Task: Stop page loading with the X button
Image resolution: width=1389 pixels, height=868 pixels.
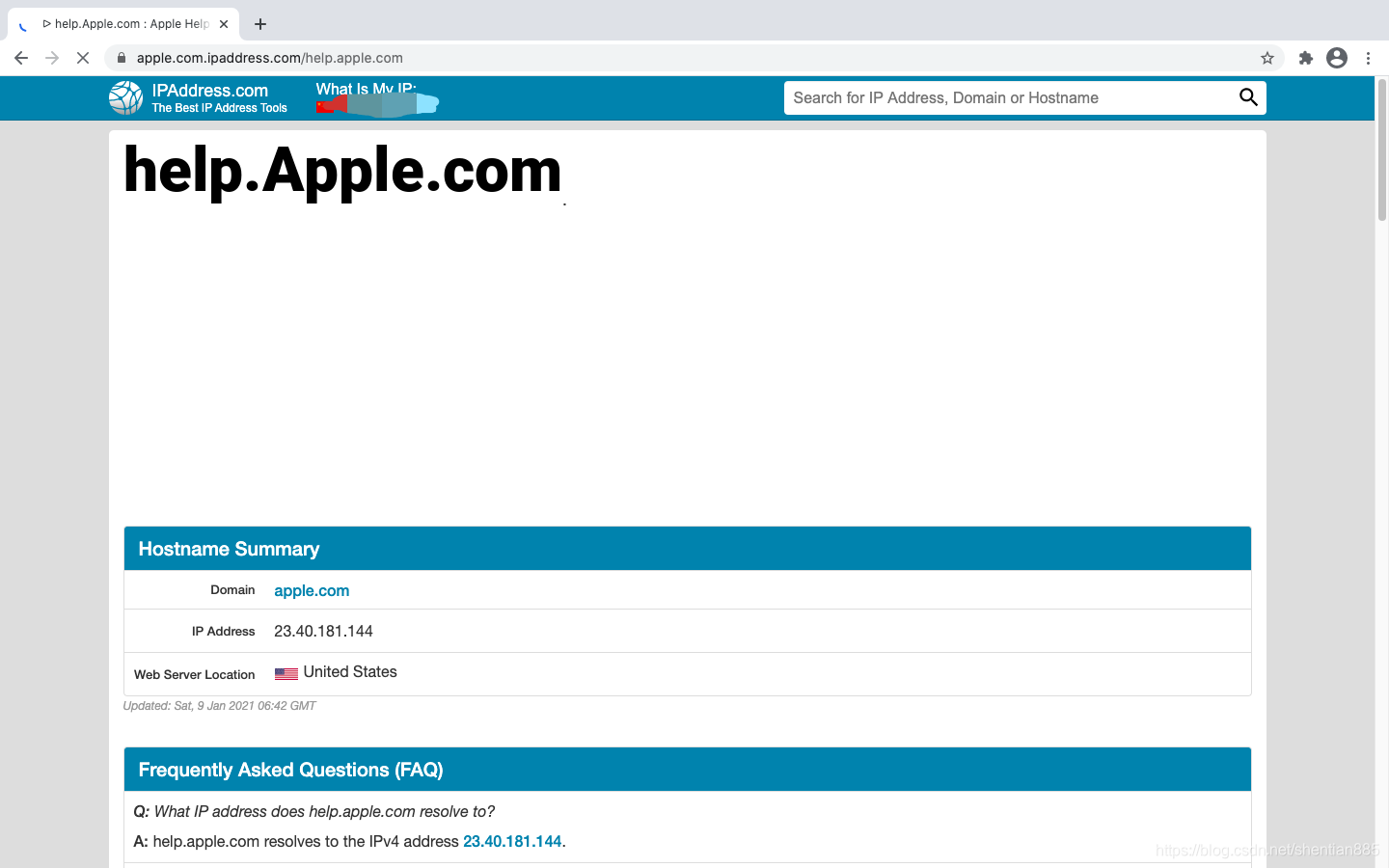Action: [x=83, y=58]
